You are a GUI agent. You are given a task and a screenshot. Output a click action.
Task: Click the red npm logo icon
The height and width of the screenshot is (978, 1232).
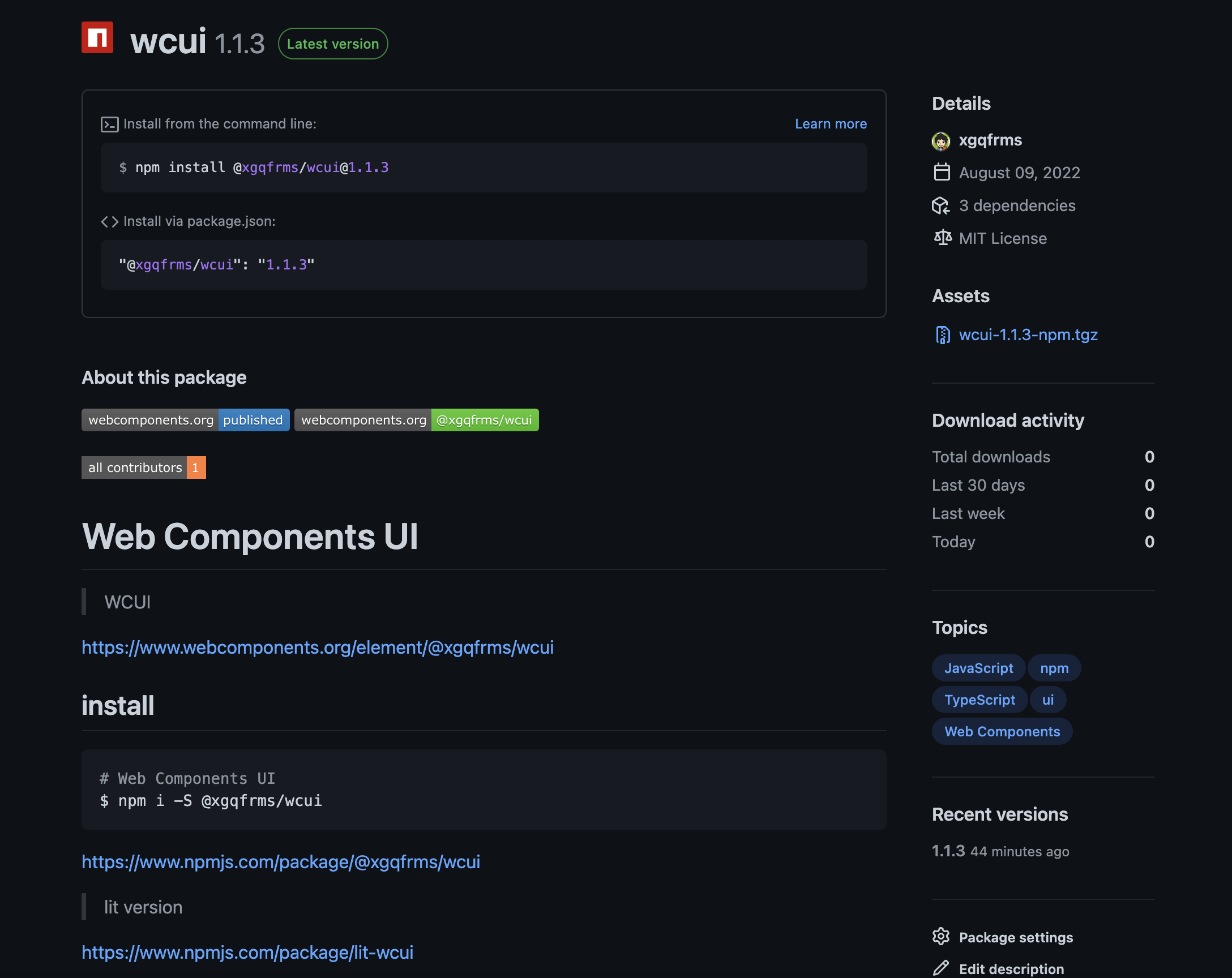point(97,38)
